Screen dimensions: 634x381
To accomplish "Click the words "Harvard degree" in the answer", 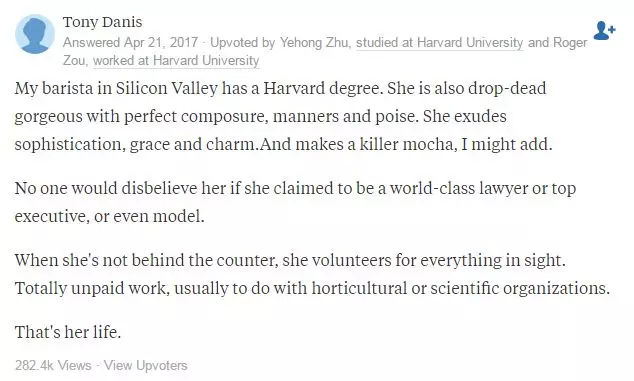I will coord(322,89).
